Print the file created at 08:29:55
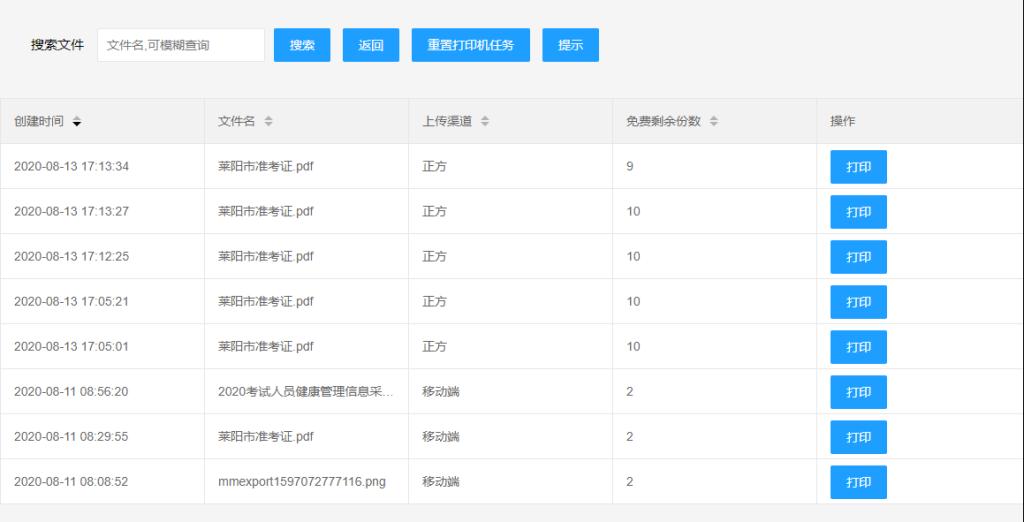The width and height of the screenshot is (1024, 522). [858, 437]
